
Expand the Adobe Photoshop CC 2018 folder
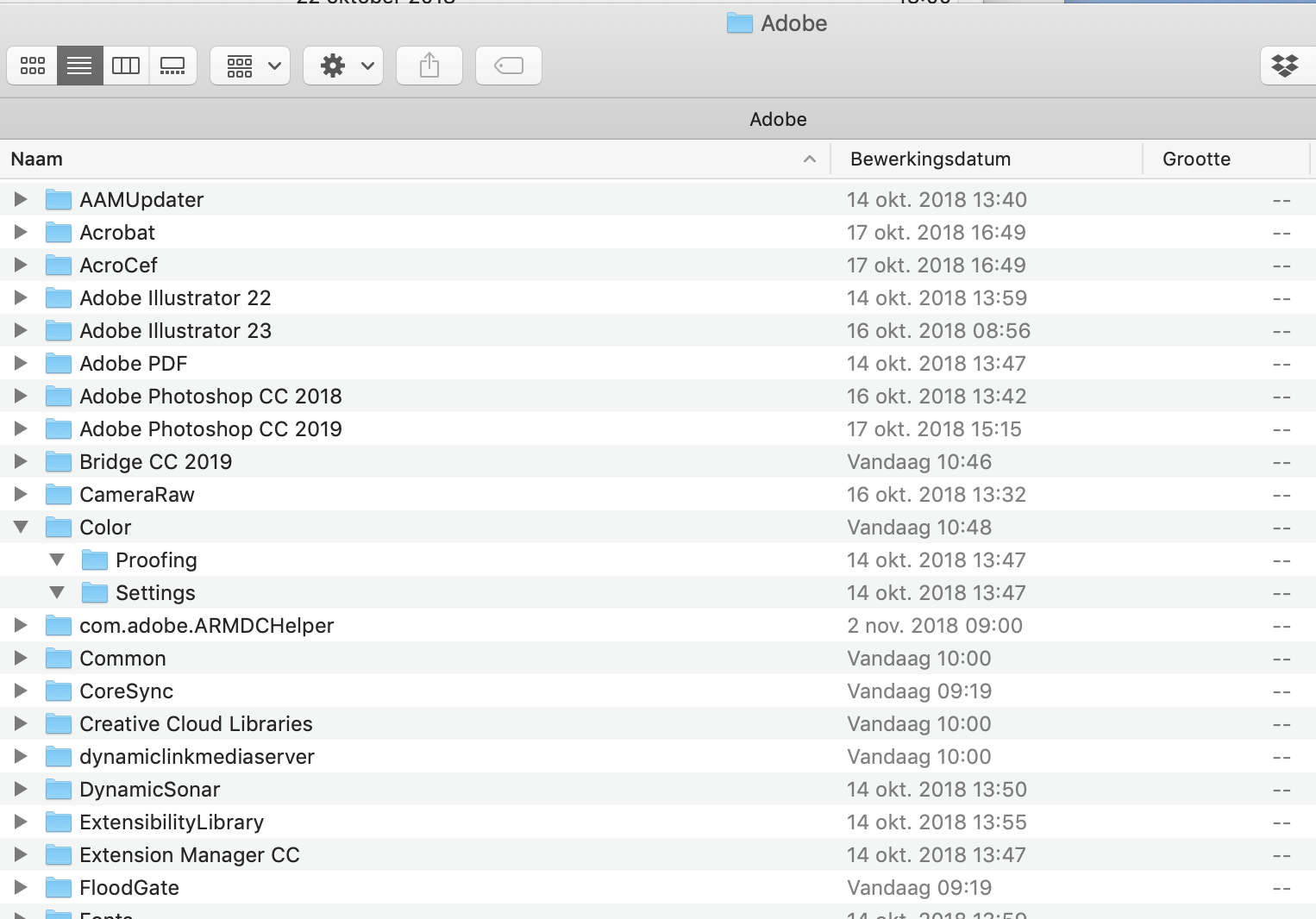pos(21,396)
